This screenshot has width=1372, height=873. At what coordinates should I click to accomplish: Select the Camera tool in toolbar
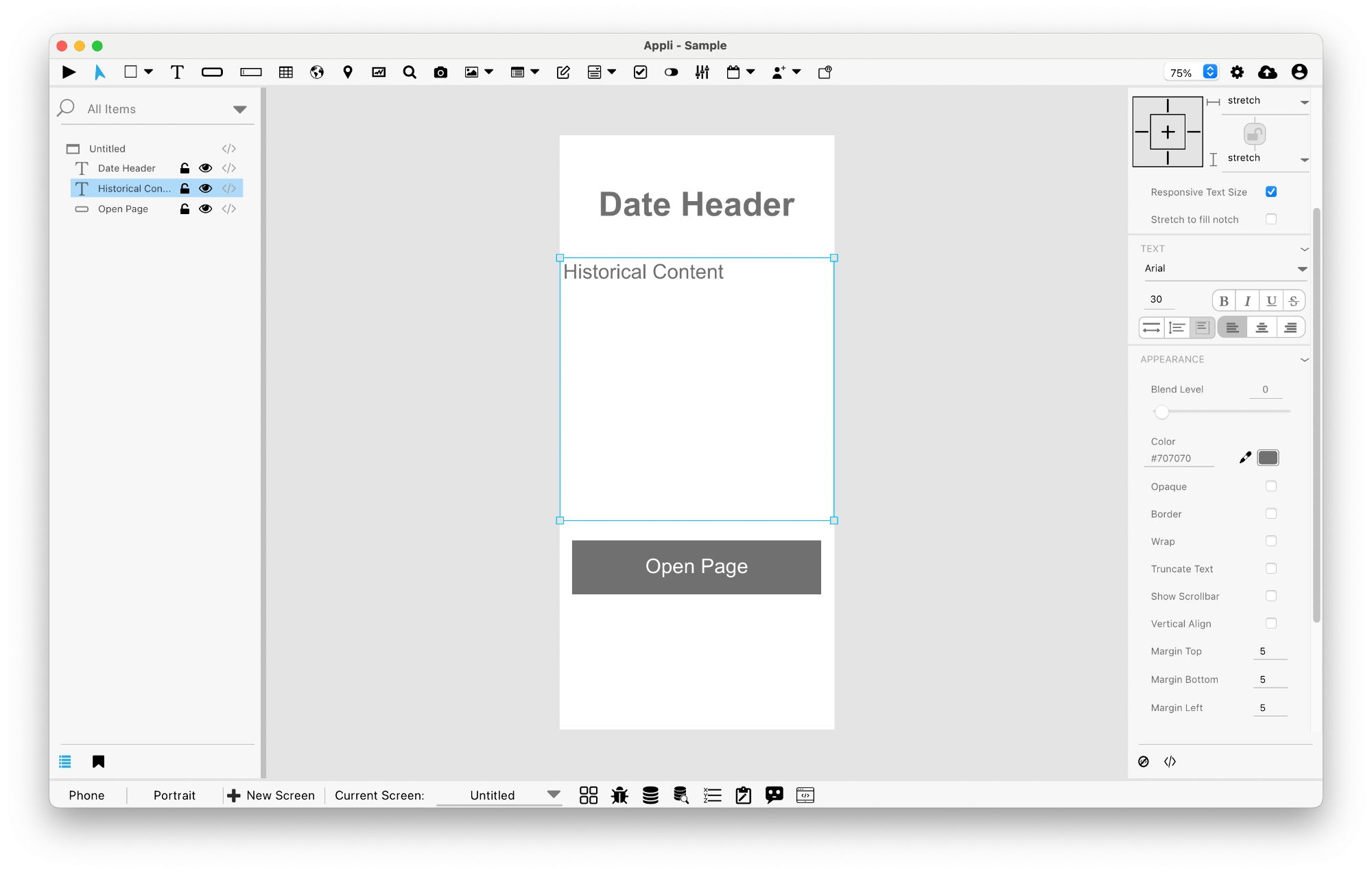(x=440, y=72)
